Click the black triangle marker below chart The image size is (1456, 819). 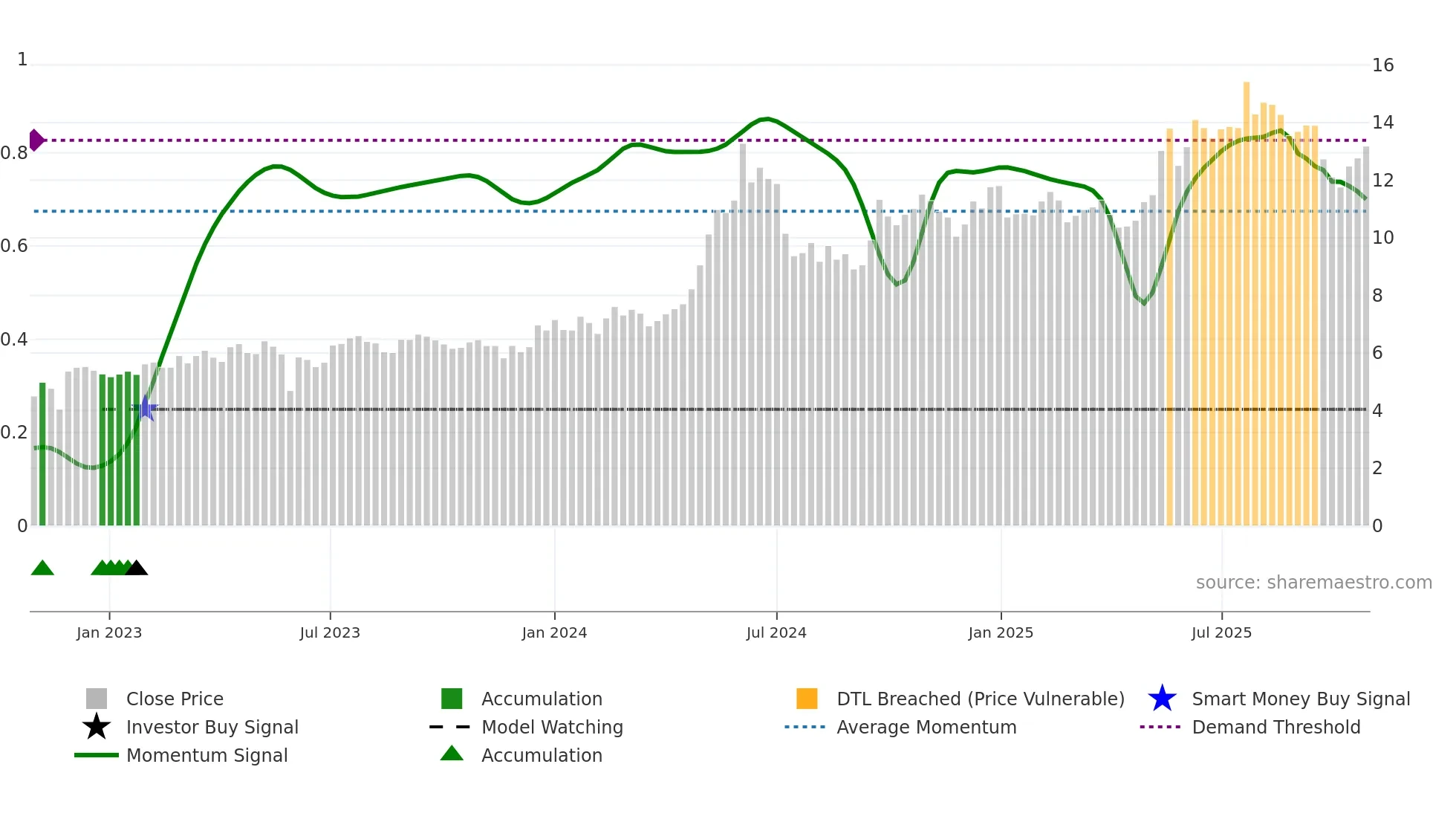[136, 569]
